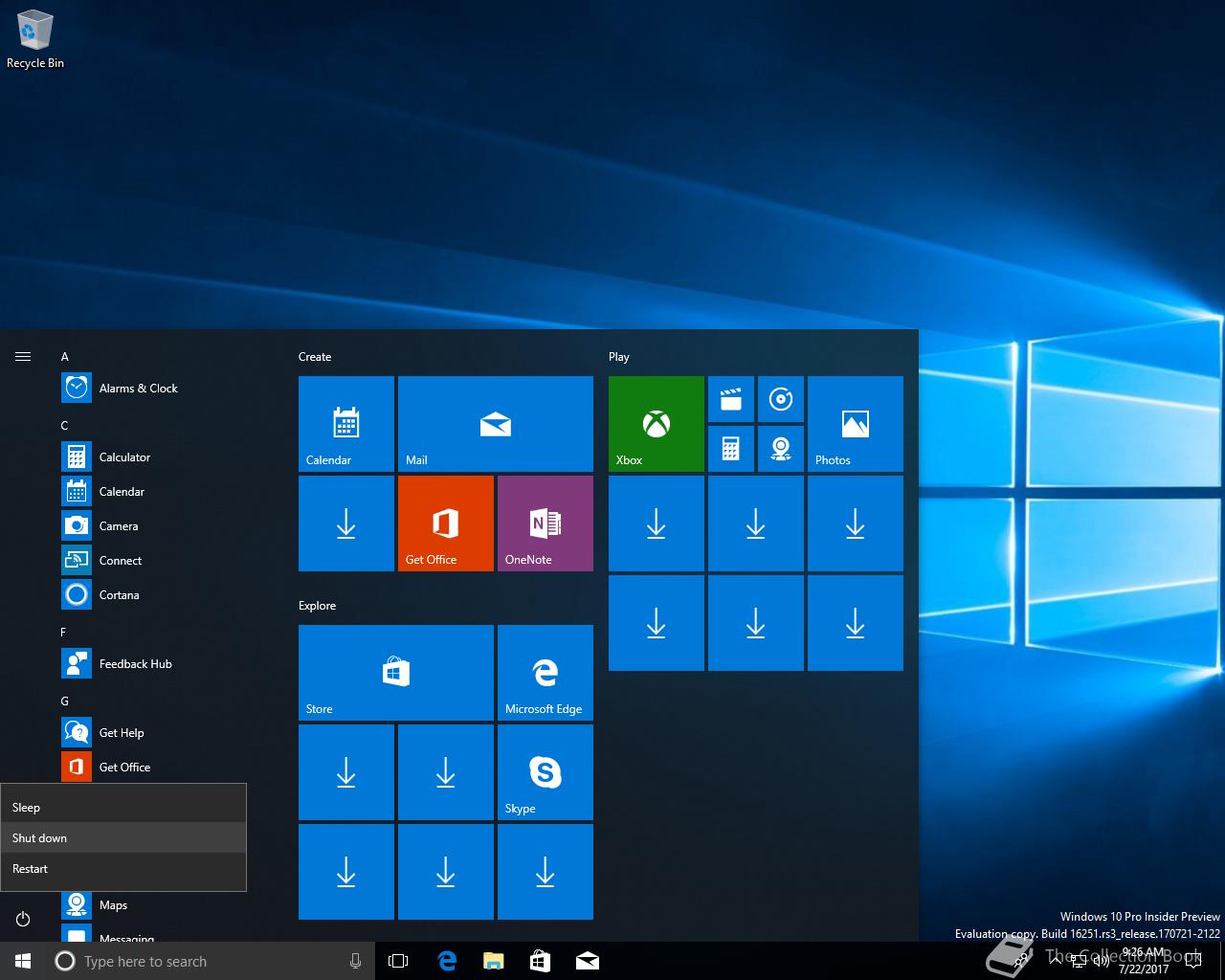Open the network tray icon
Image resolution: width=1225 pixels, height=980 pixels.
1079,961
